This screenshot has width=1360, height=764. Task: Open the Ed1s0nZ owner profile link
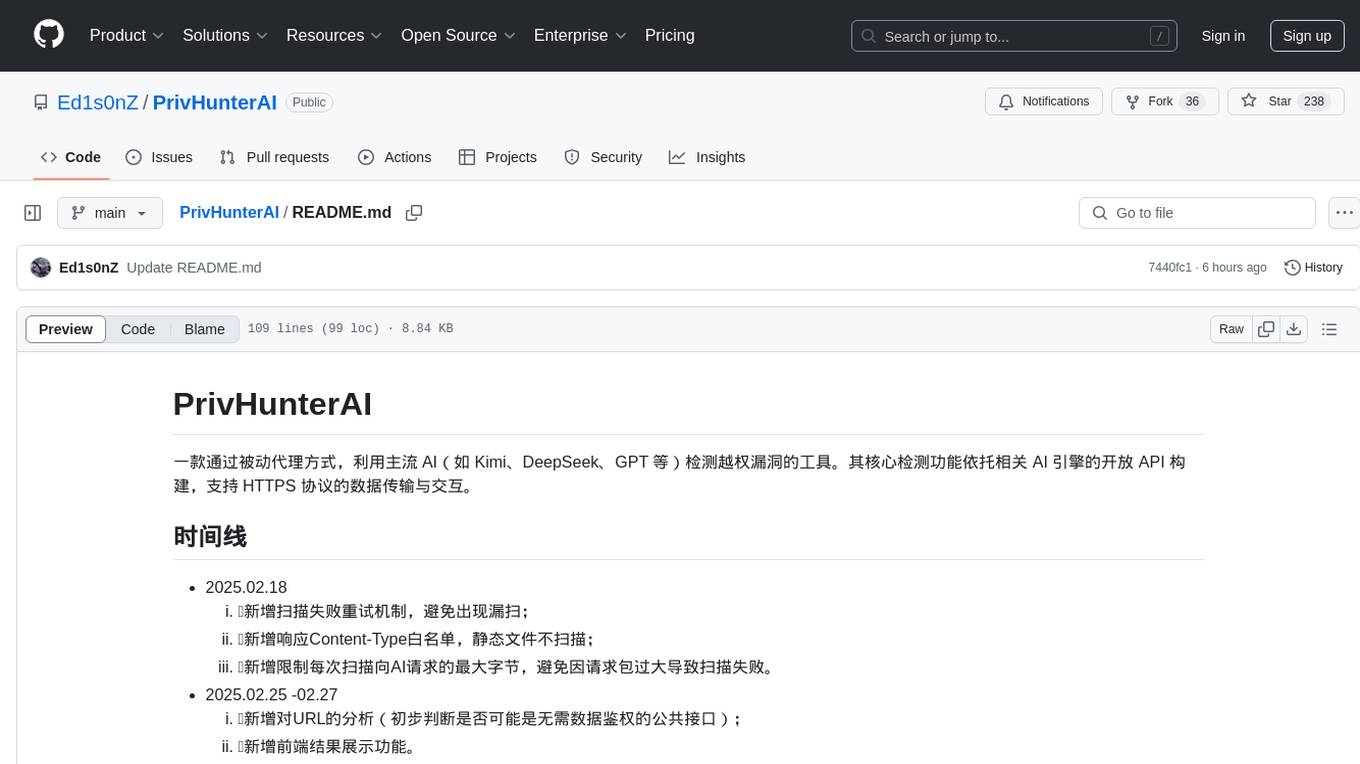[x=98, y=102]
